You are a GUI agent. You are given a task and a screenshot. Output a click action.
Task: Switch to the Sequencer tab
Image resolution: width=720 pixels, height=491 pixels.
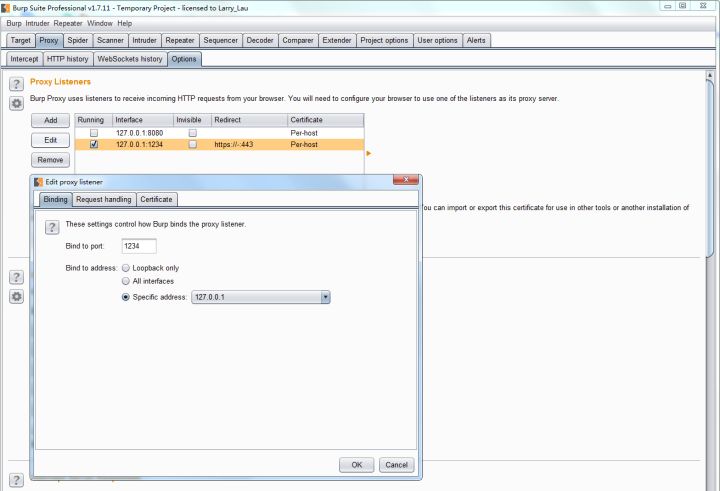[x=221, y=40]
